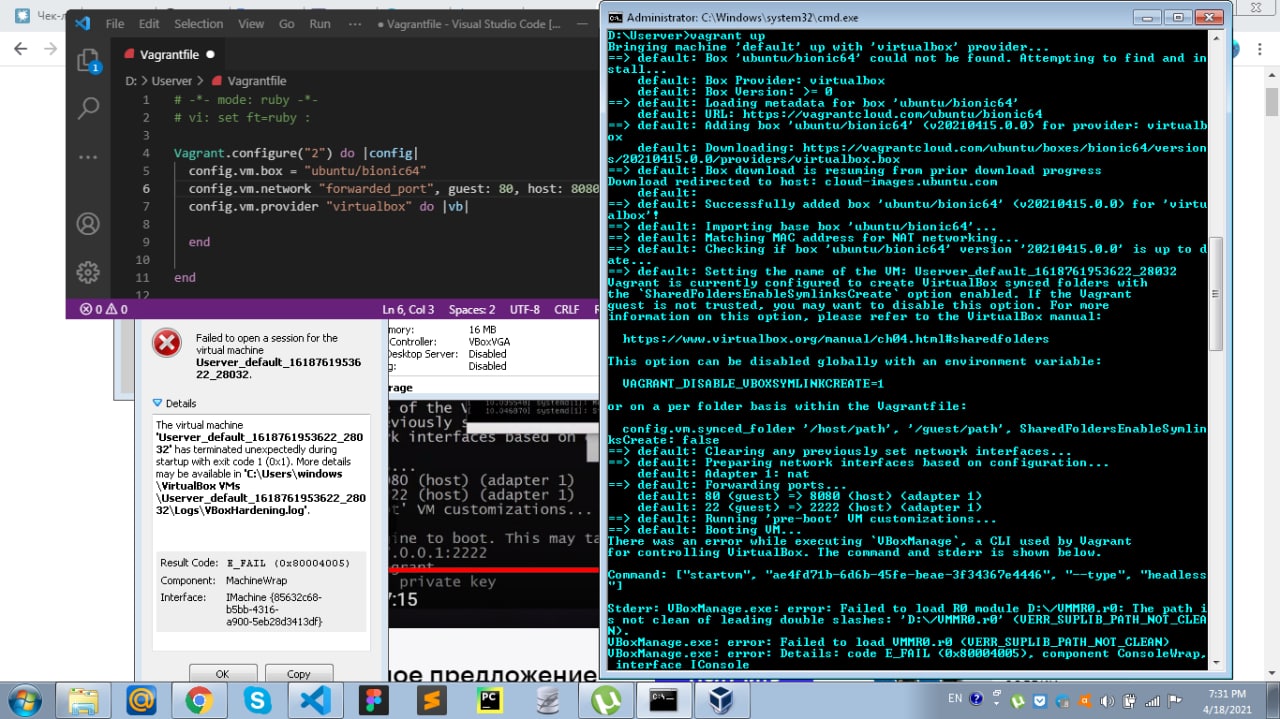This screenshot has height=719, width=1280.
Task: Click the cmd window scrollbar down arrow
Action: click(1216, 662)
